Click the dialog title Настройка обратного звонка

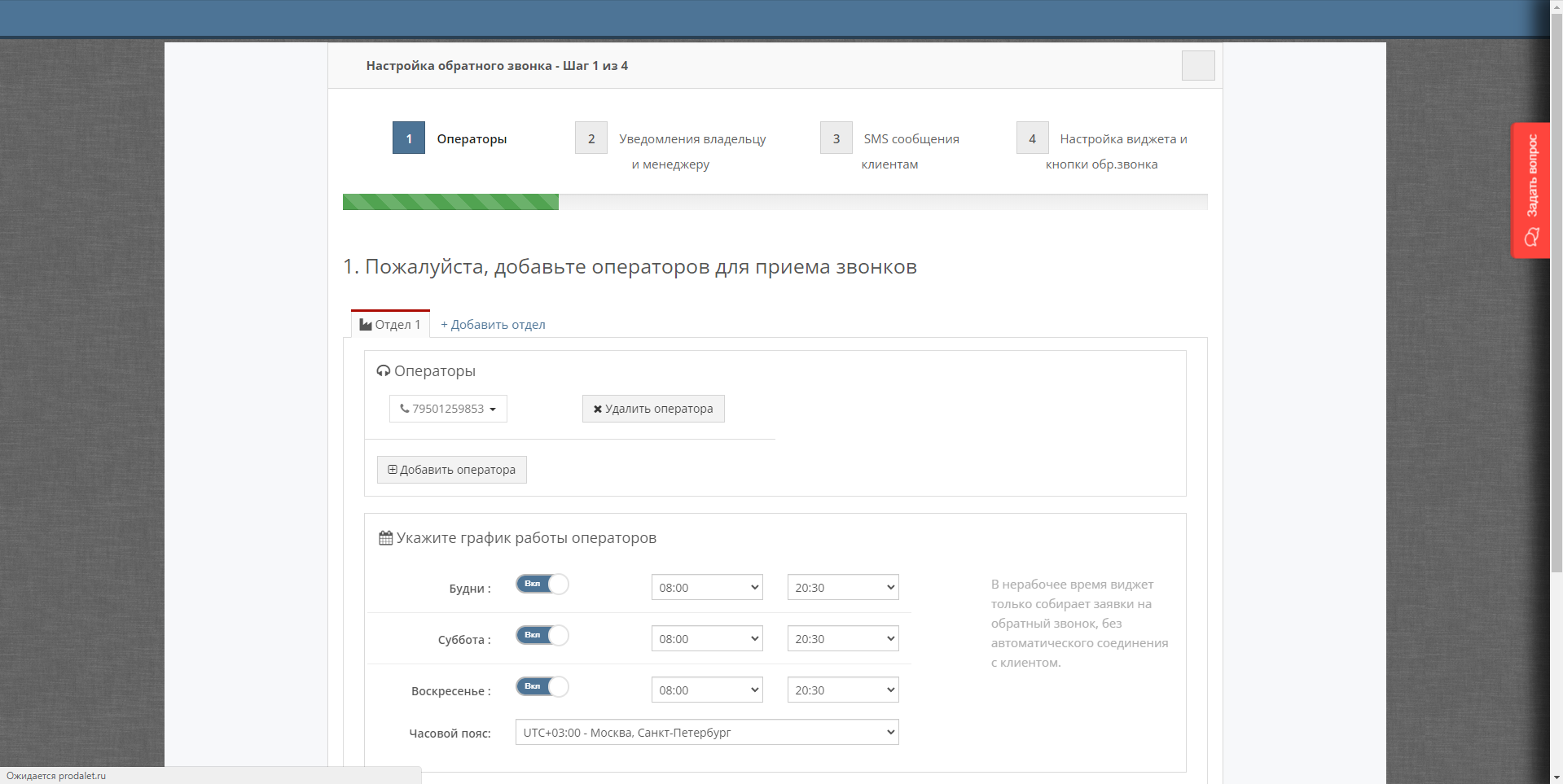click(x=497, y=66)
